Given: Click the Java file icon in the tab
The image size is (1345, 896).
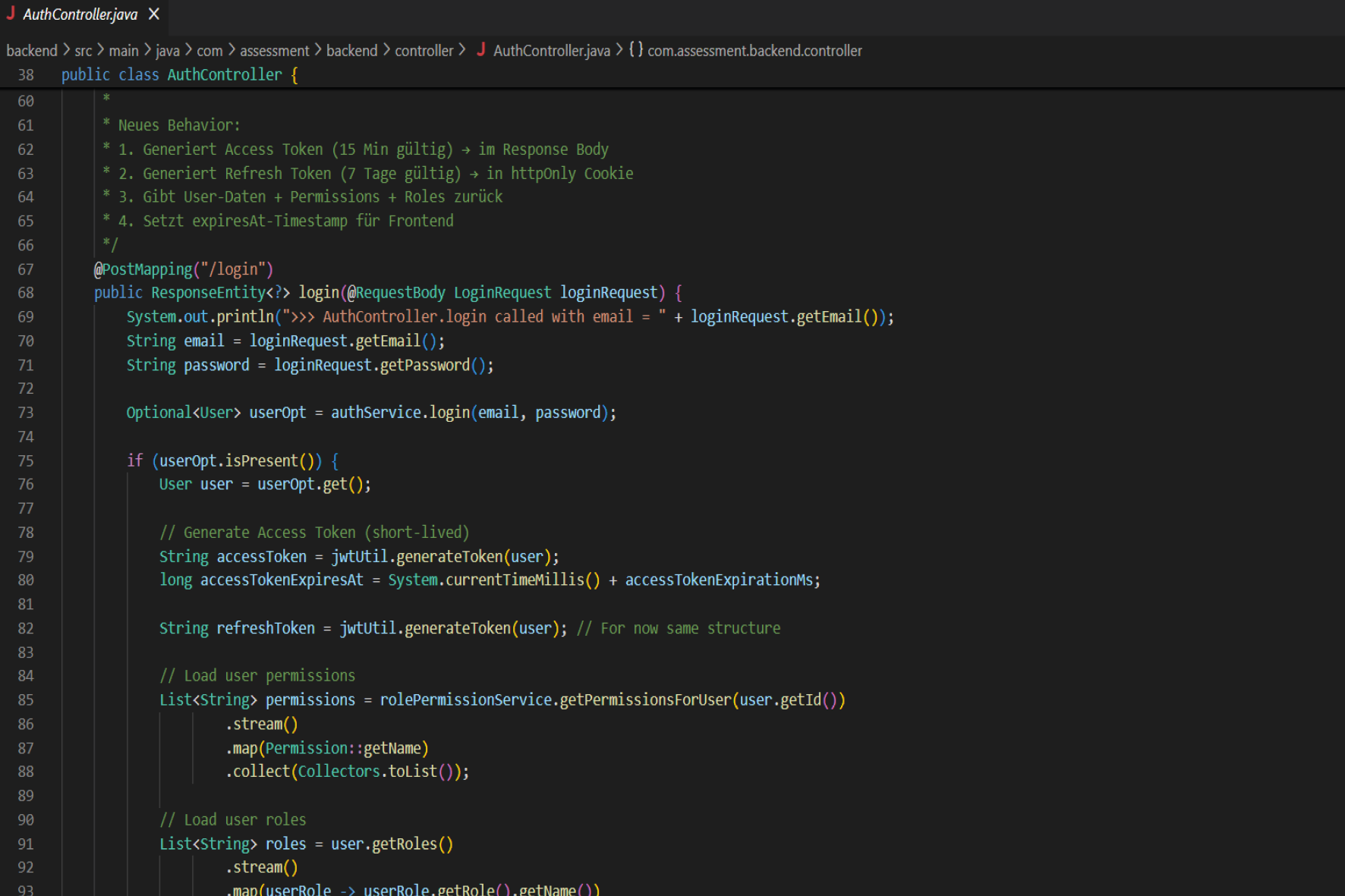Looking at the screenshot, I should pyautogui.click(x=11, y=14).
